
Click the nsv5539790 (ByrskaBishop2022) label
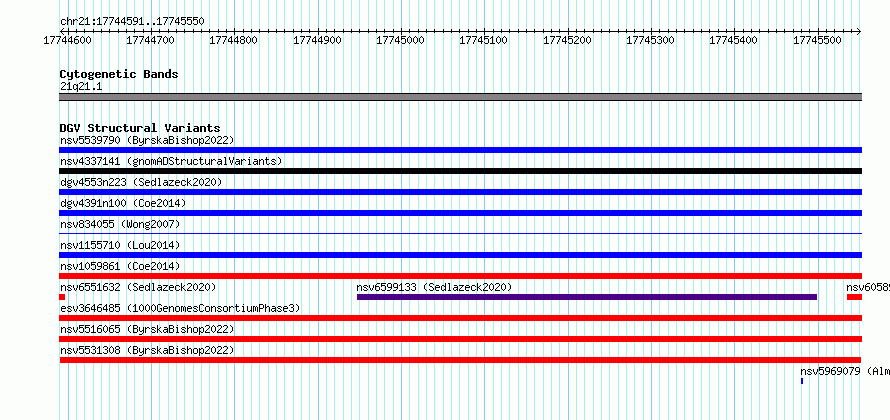[147, 140]
